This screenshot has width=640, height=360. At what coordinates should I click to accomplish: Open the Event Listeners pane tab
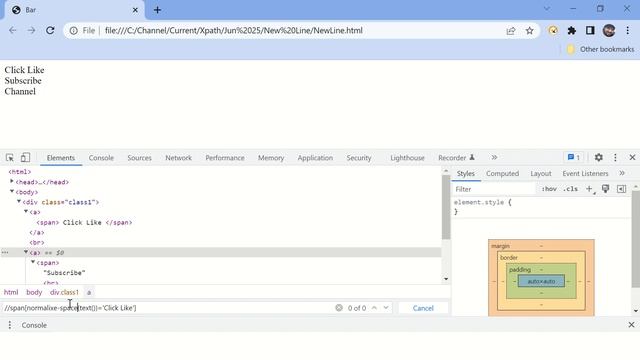coord(585,173)
